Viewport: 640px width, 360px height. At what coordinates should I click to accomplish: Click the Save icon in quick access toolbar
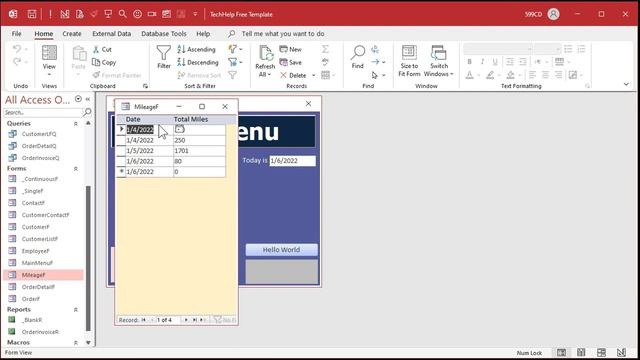[32, 14]
